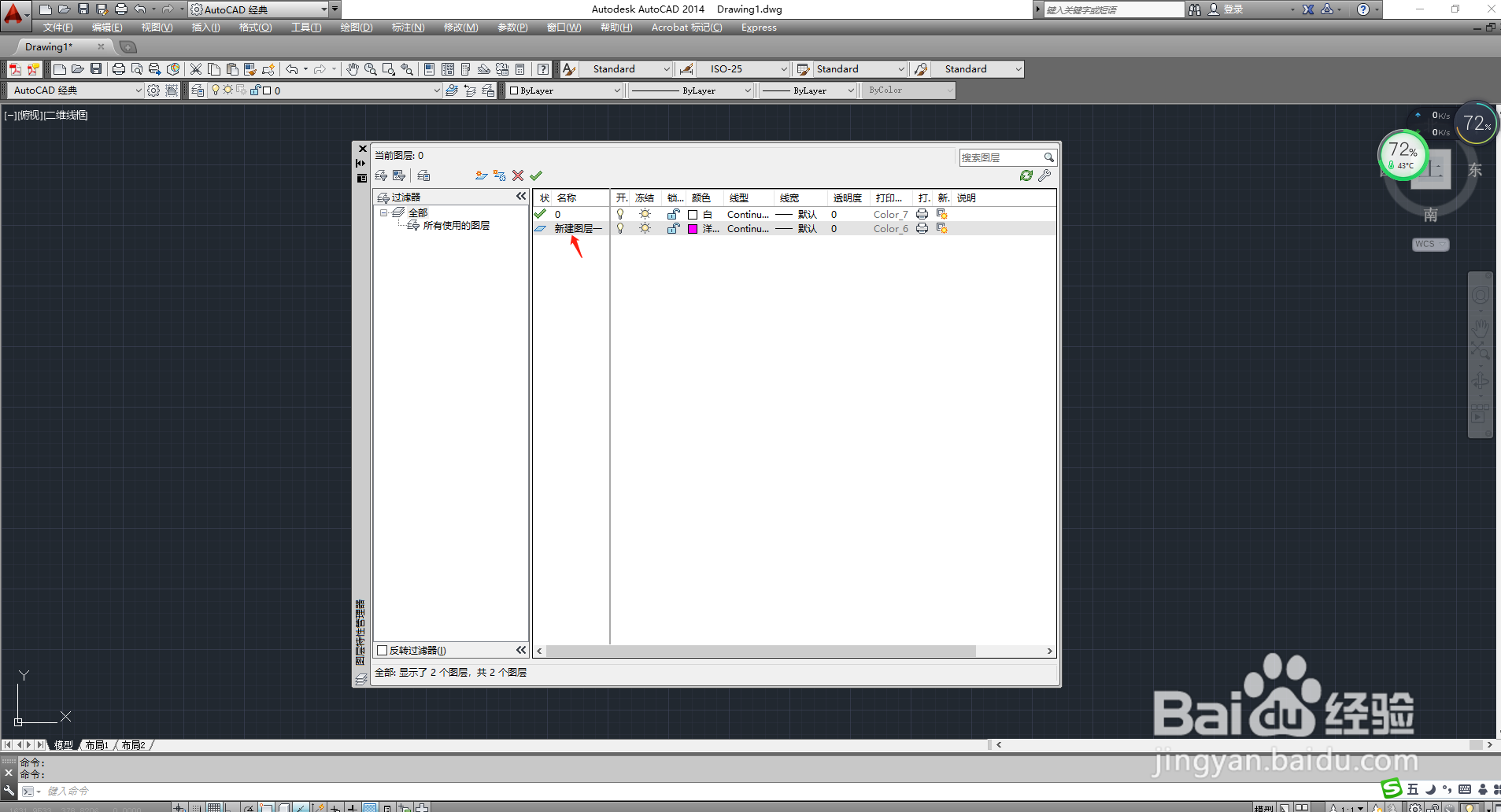
Task: Click the white color swatch of layer 0
Action: tap(693, 214)
